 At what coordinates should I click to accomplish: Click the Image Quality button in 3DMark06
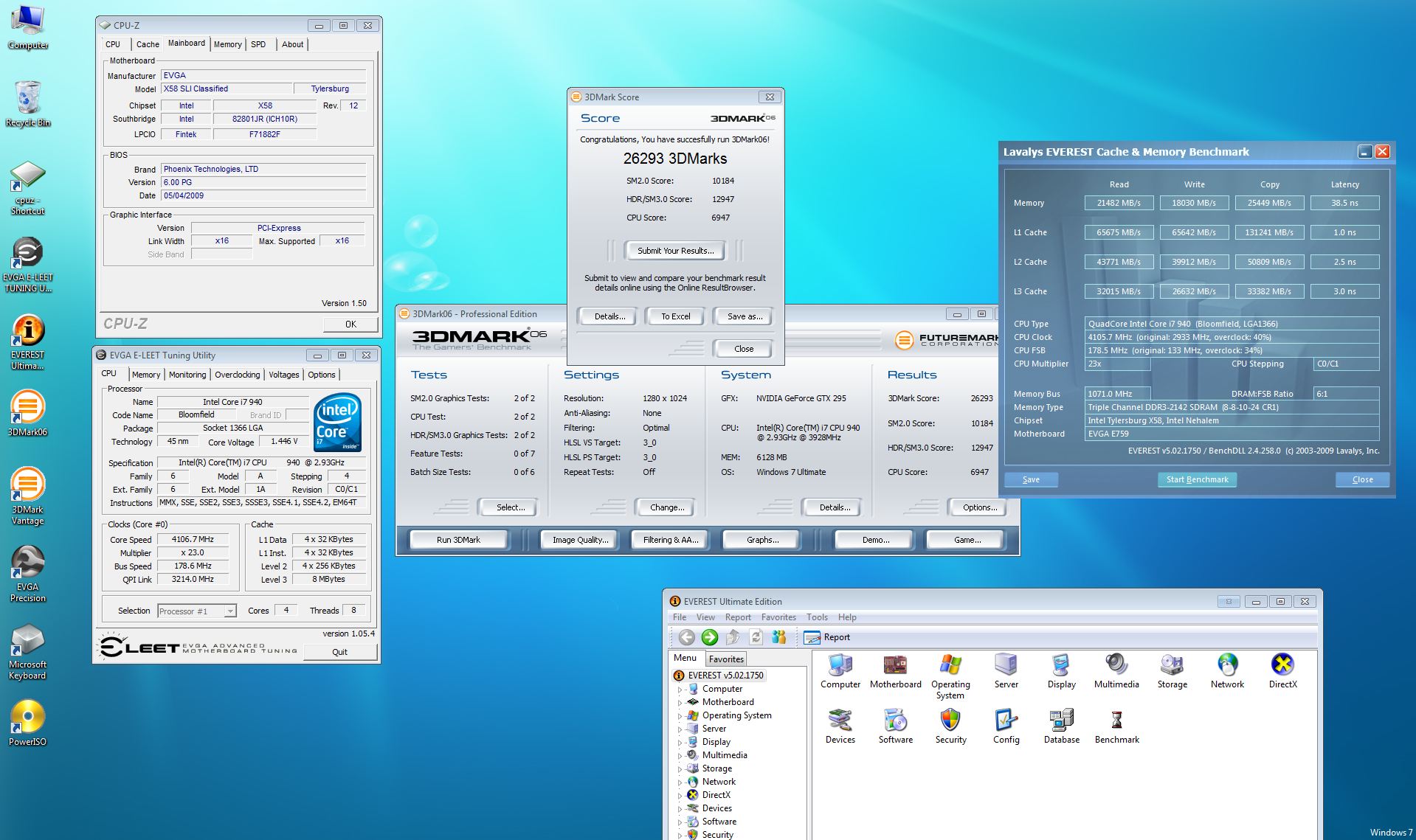[x=580, y=540]
